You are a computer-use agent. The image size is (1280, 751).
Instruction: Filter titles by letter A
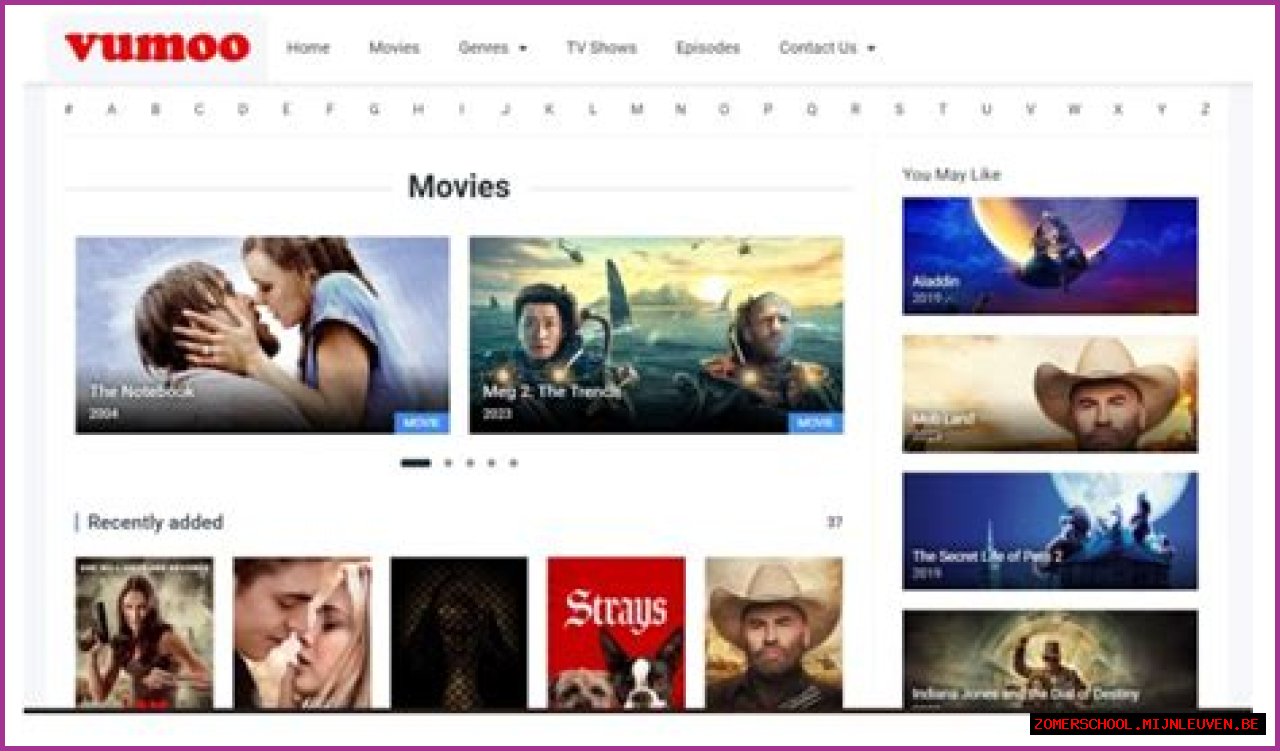tap(111, 109)
